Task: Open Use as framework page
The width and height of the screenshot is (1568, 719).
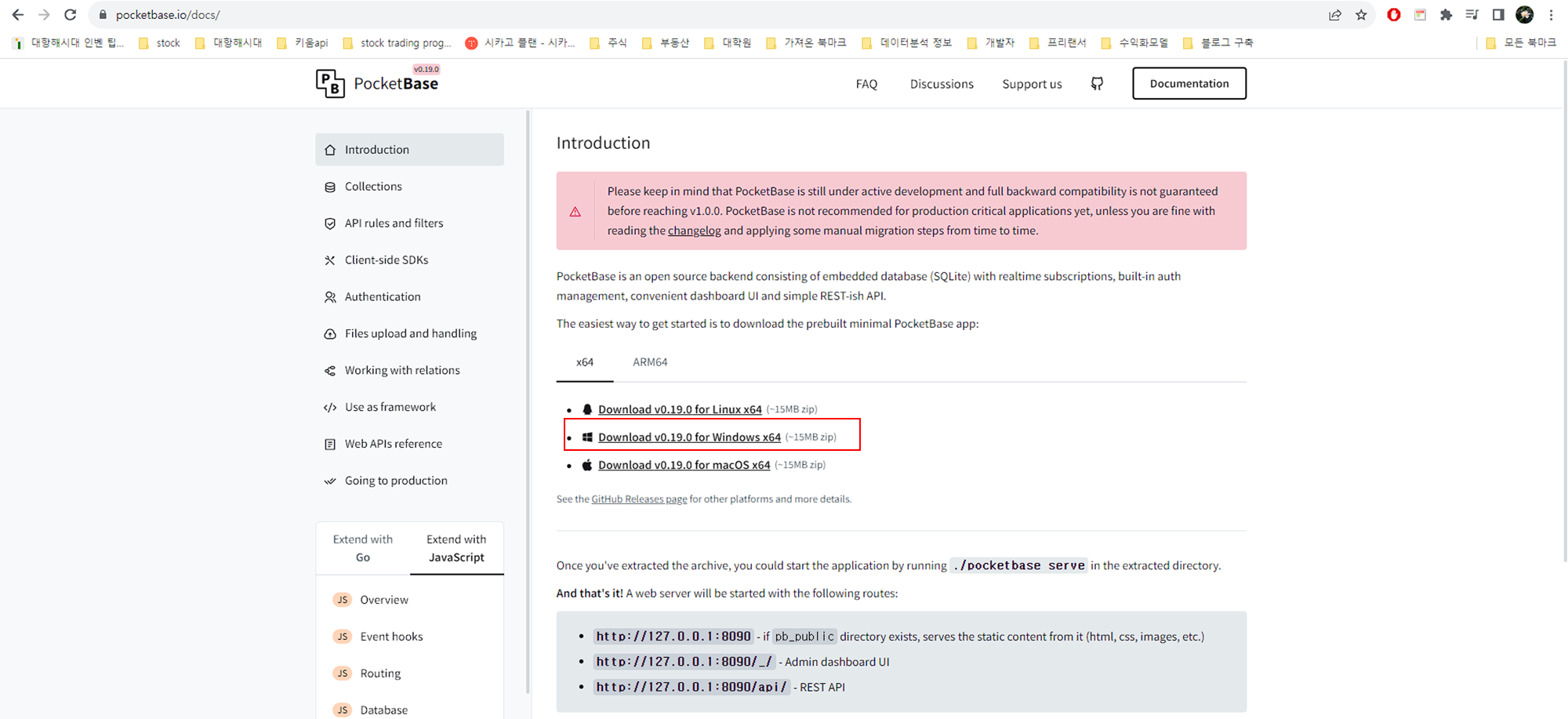Action: pos(409,407)
